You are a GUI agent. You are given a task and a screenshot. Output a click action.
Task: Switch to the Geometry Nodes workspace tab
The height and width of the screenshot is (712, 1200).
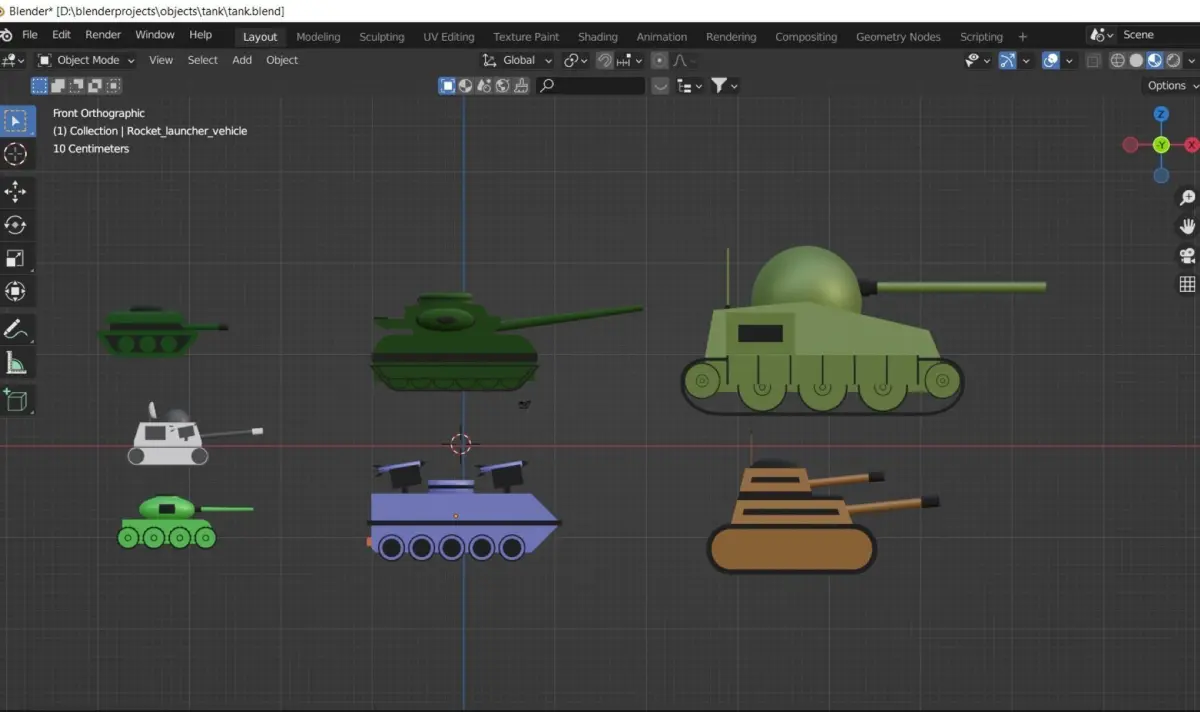[x=898, y=37]
